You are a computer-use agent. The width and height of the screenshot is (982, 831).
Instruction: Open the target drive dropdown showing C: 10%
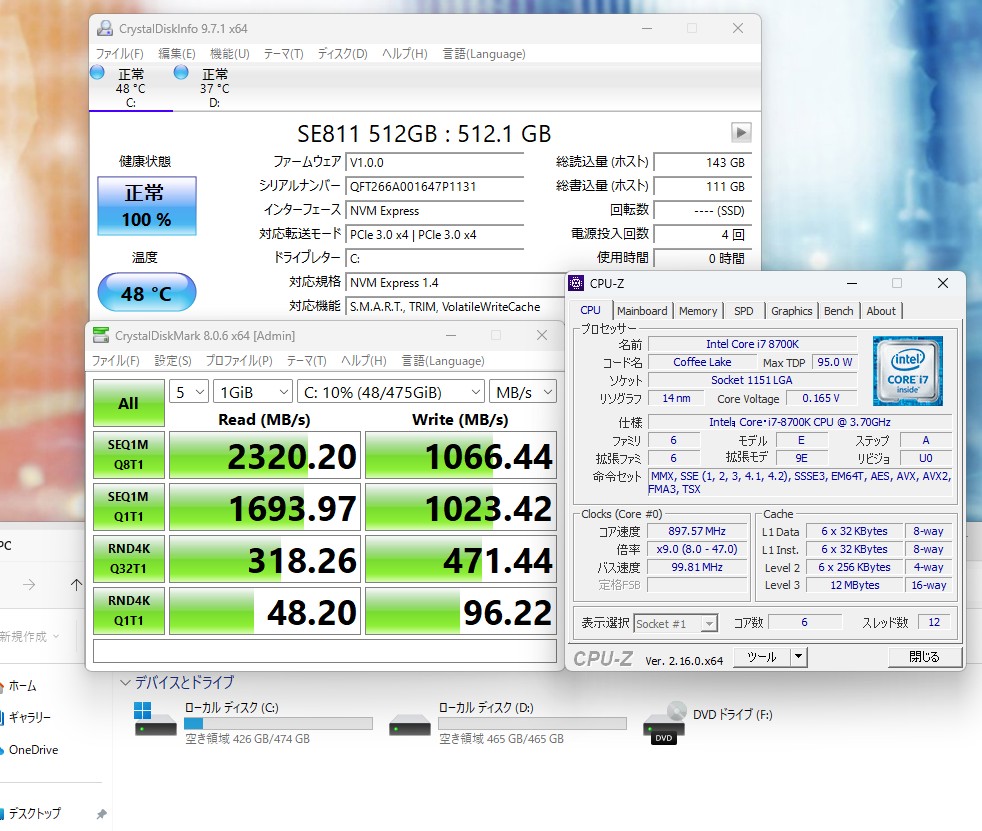point(391,393)
